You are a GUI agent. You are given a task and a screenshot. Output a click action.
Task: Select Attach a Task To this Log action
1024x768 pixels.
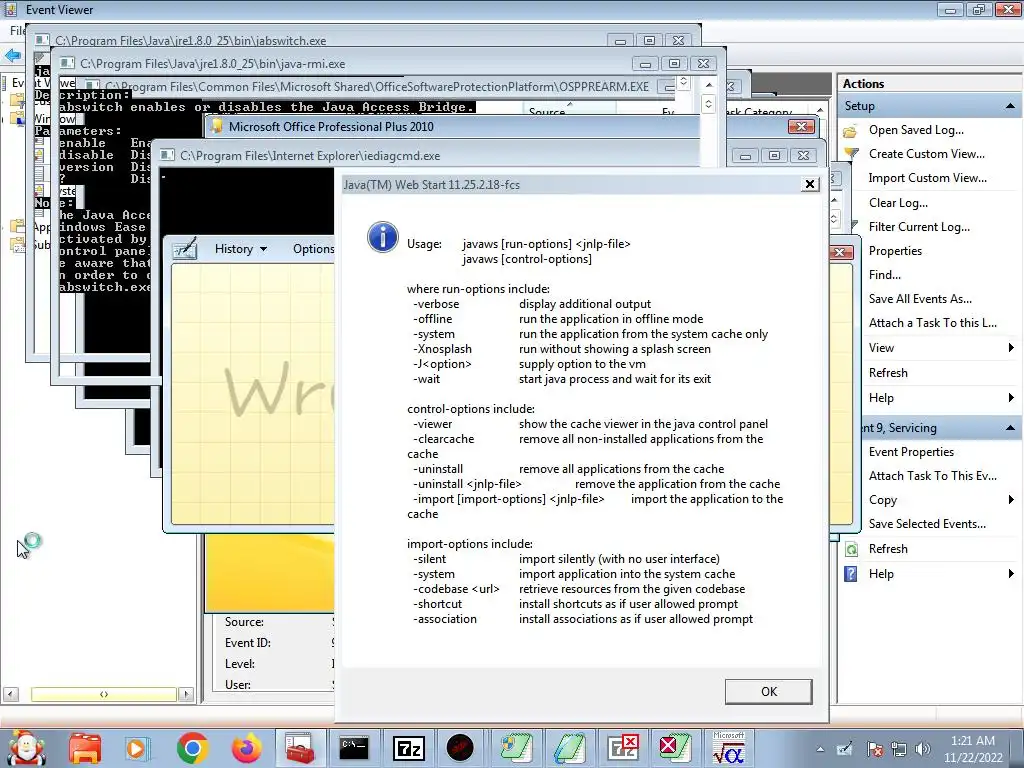click(933, 323)
